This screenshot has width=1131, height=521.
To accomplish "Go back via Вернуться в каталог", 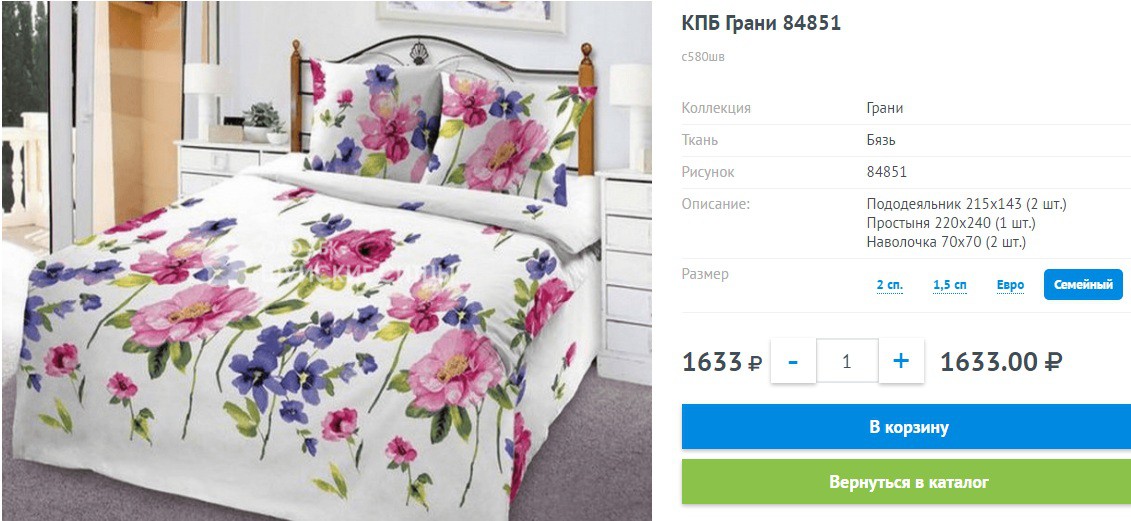I will coord(907,481).
